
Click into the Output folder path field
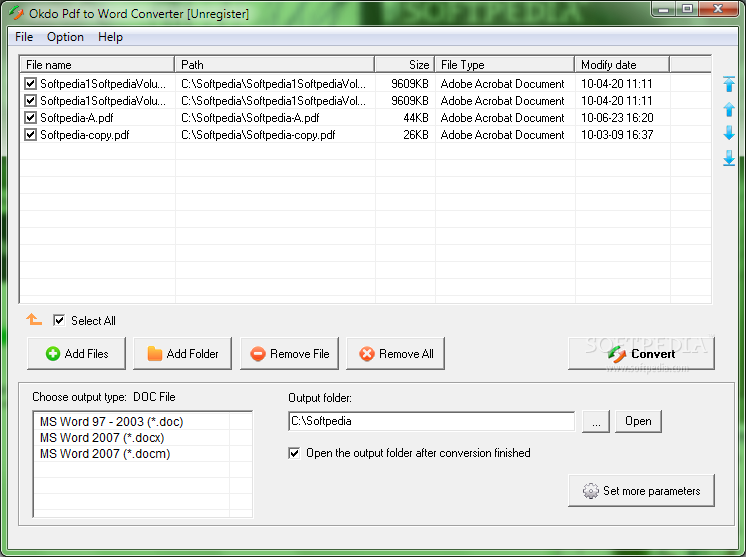432,421
